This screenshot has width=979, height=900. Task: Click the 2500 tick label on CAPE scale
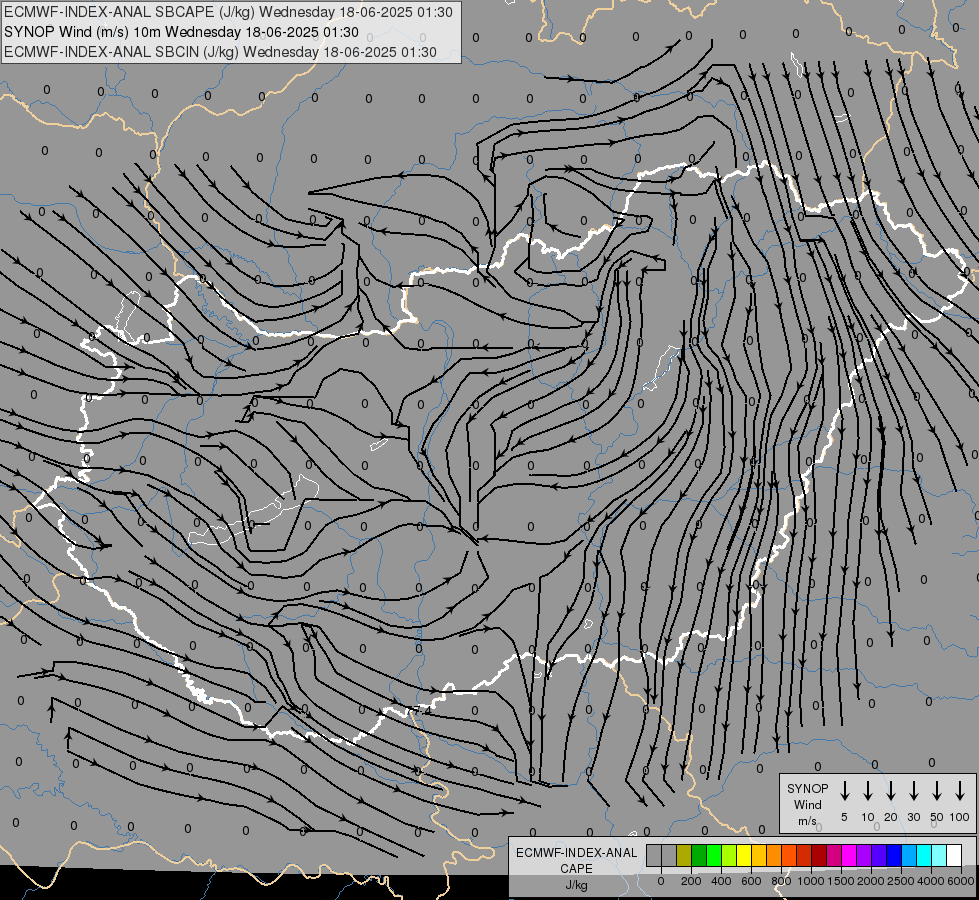[901, 881]
